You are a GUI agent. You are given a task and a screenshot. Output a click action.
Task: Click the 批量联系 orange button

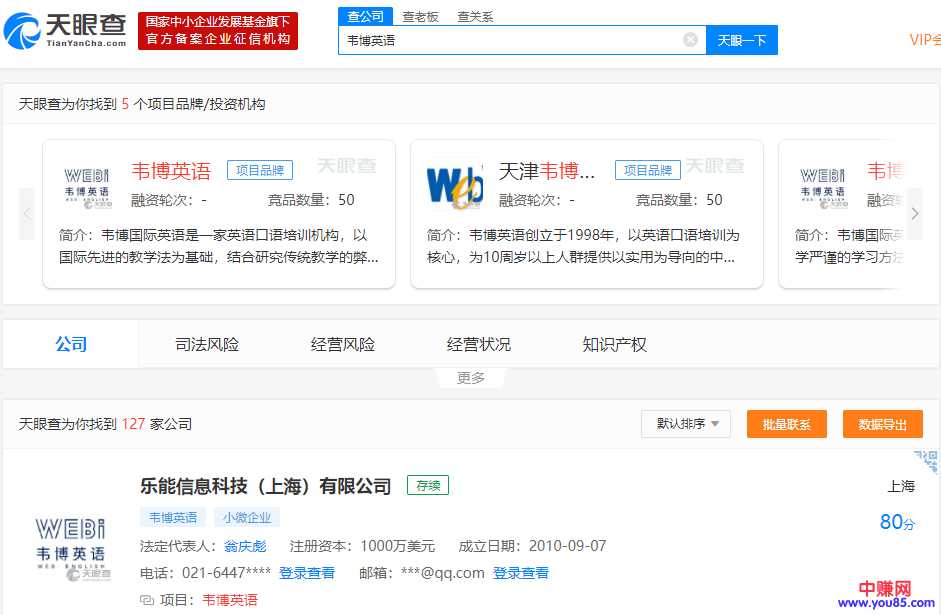click(x=786, y=424)
